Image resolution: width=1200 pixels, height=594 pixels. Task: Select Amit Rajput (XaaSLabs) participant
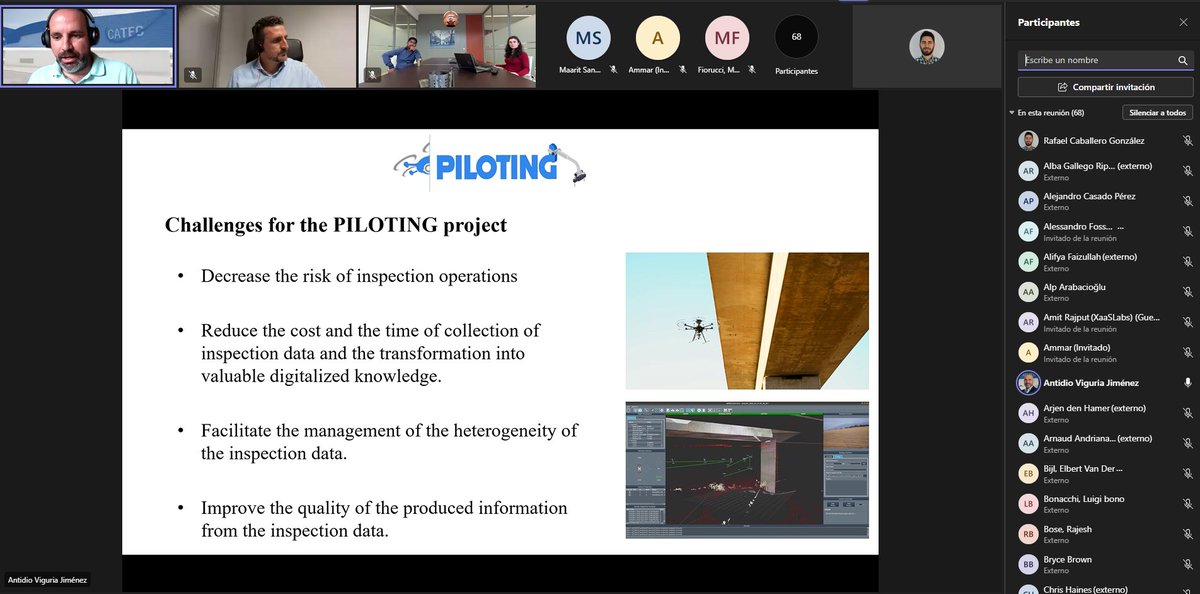click(x=1104, y=322)
